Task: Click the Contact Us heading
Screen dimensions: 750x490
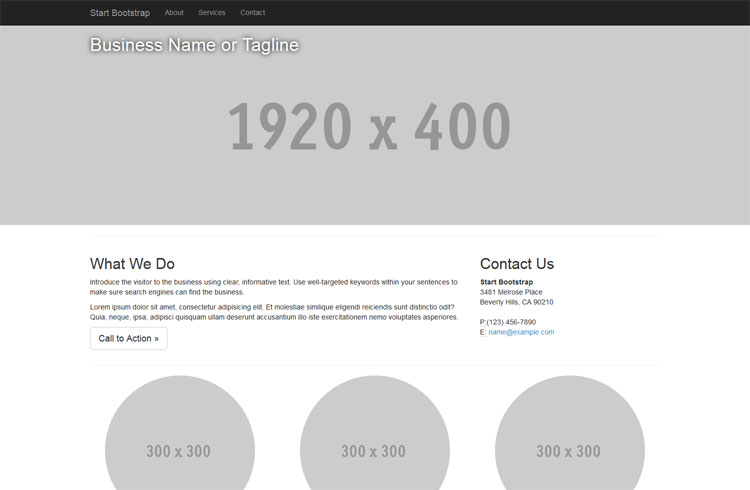Action: tap(516, 264)
